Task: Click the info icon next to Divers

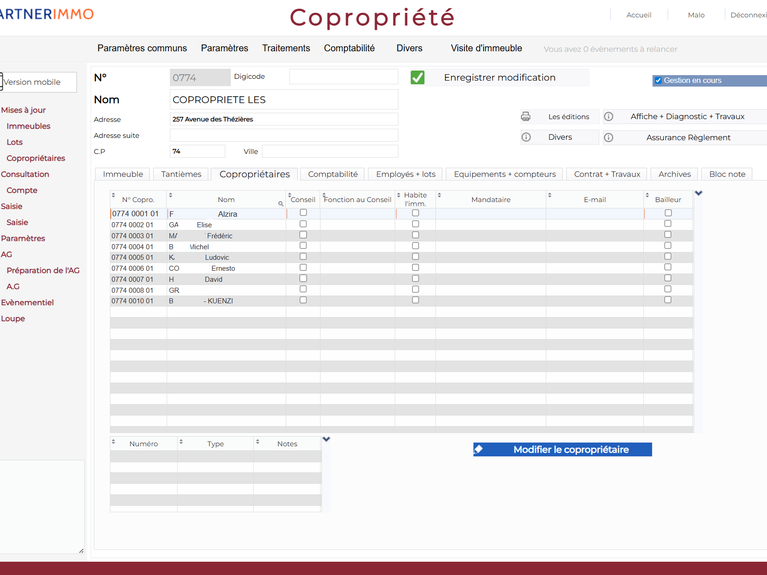Action: pos(526,138)
